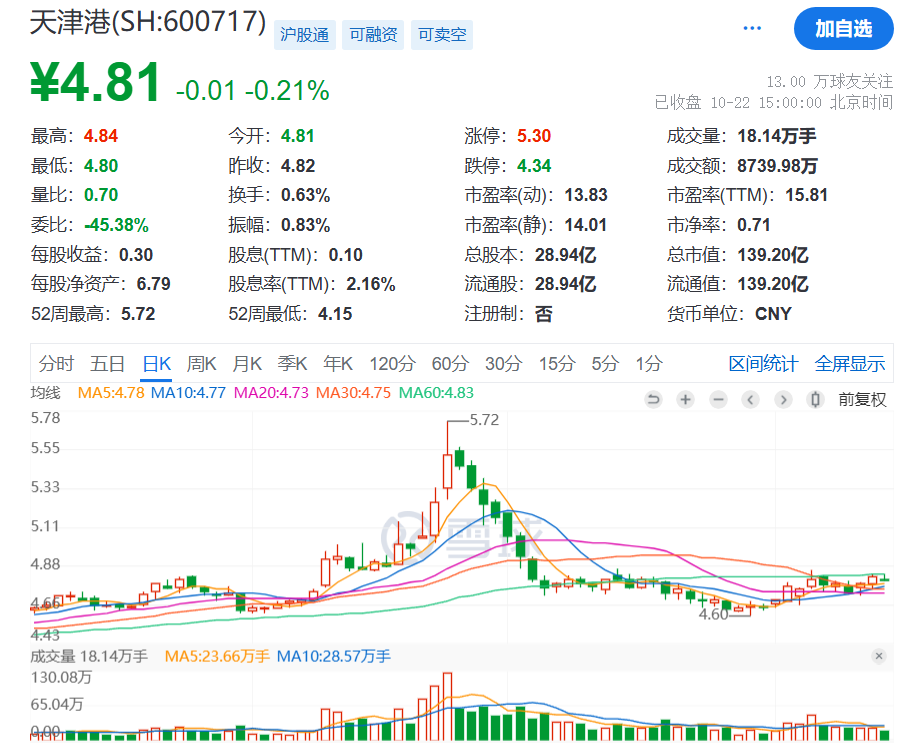The height and width of the screenshot is (743, 902).
Task: Click the 沪股通 tag
Action: (x=304, y=35)
